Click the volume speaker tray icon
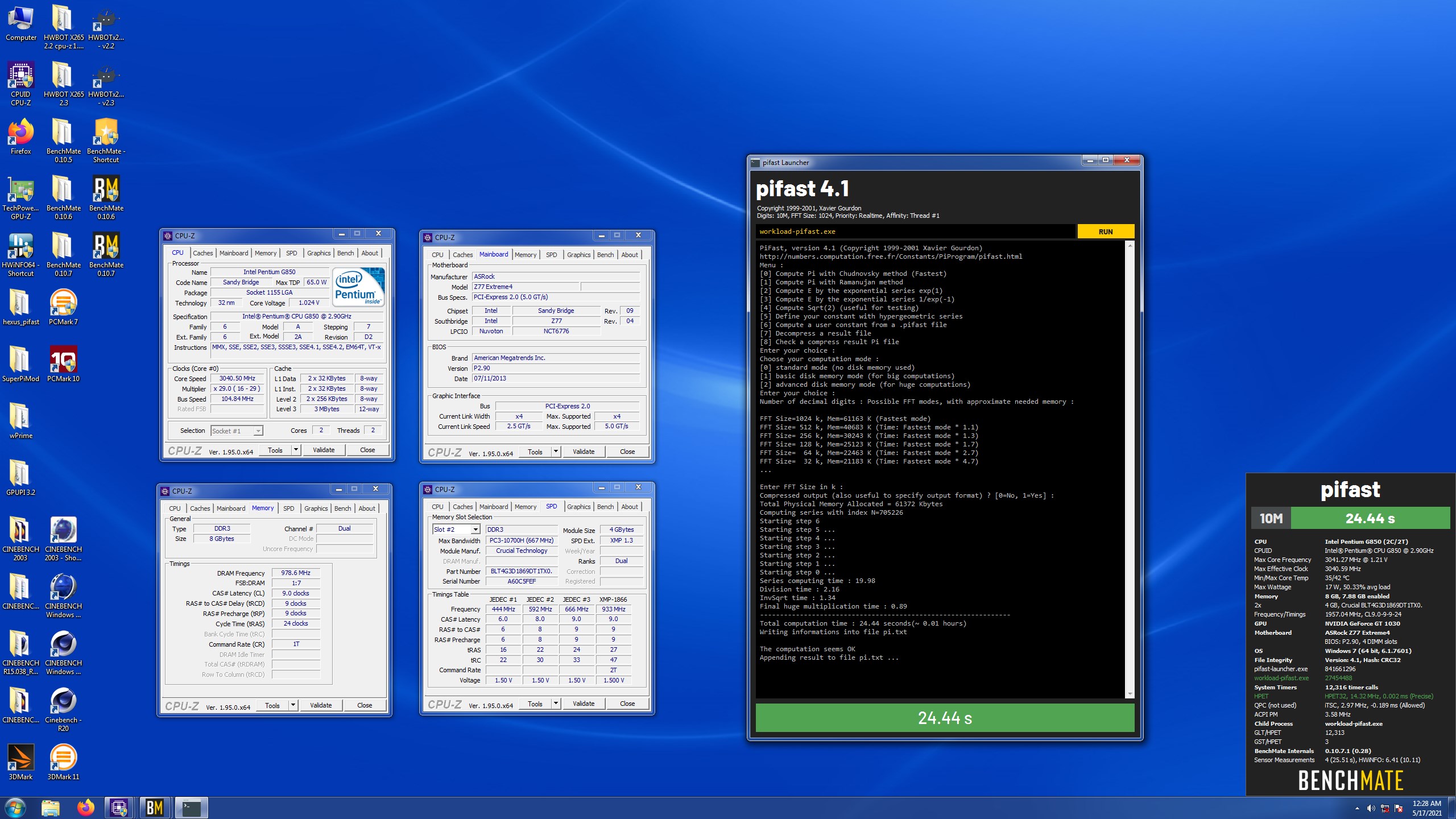Viewport: 1456px width, 819px height. pos(1371,808)
